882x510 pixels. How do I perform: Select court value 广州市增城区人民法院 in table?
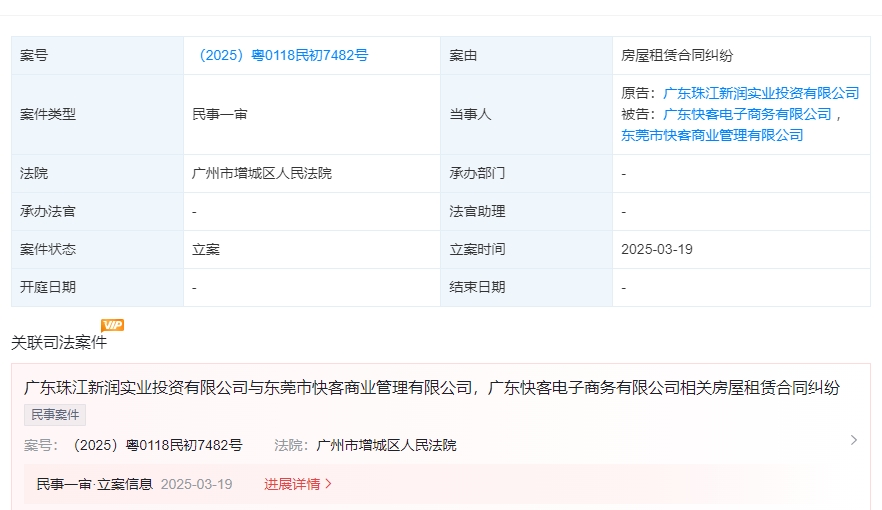point(262,173)
